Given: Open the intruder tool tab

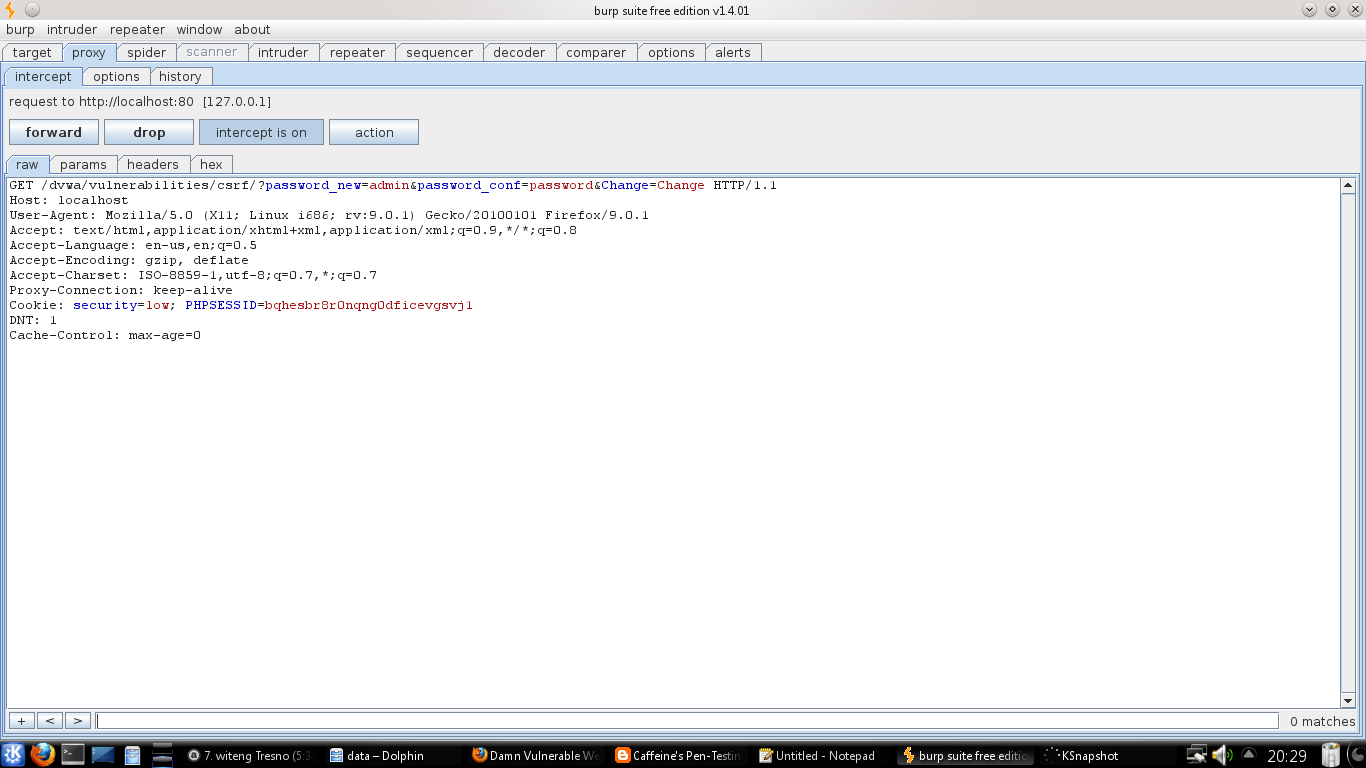Looking at the screenshot, I should (284, 52).
